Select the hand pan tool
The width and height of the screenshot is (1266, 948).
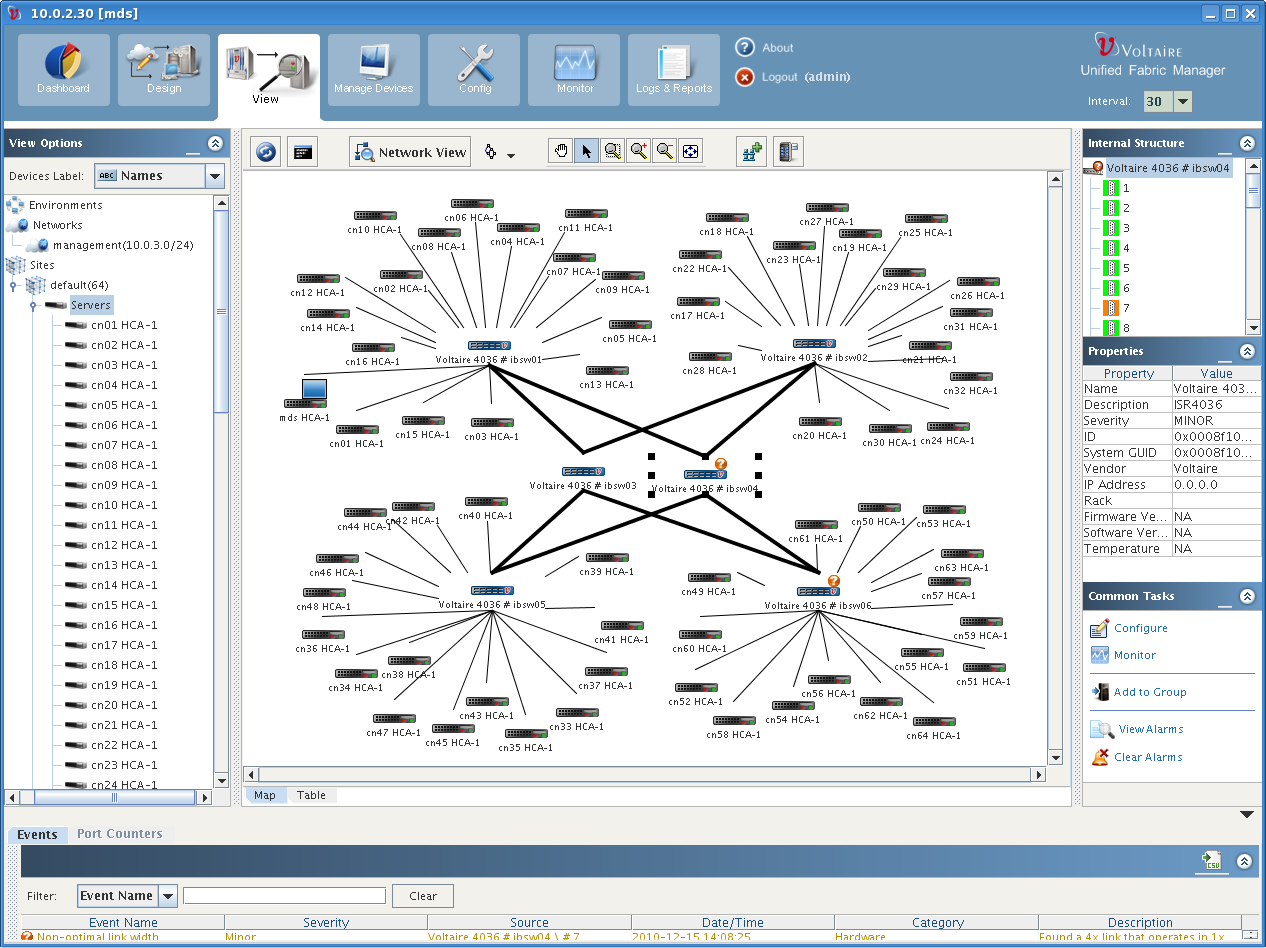(561, 152)
